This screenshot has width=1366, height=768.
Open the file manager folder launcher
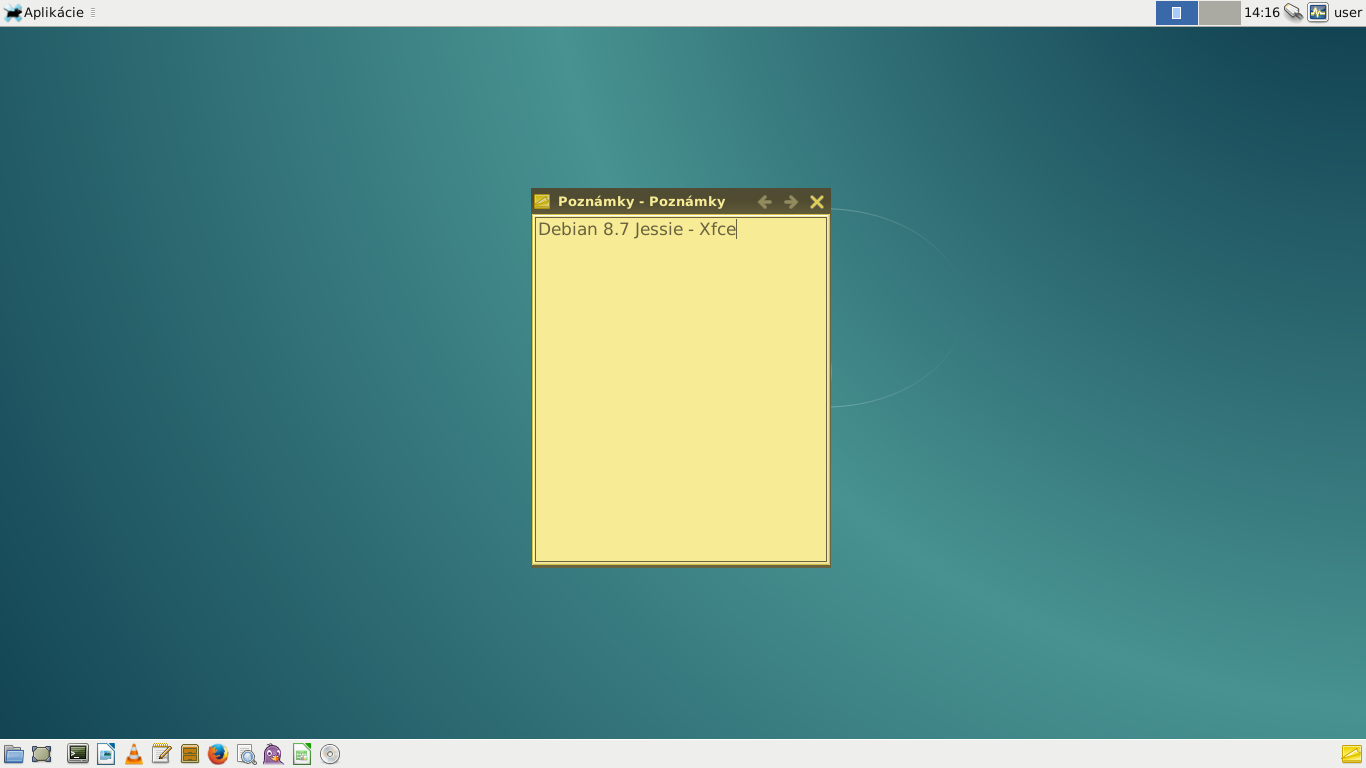(x=14, y=754)
